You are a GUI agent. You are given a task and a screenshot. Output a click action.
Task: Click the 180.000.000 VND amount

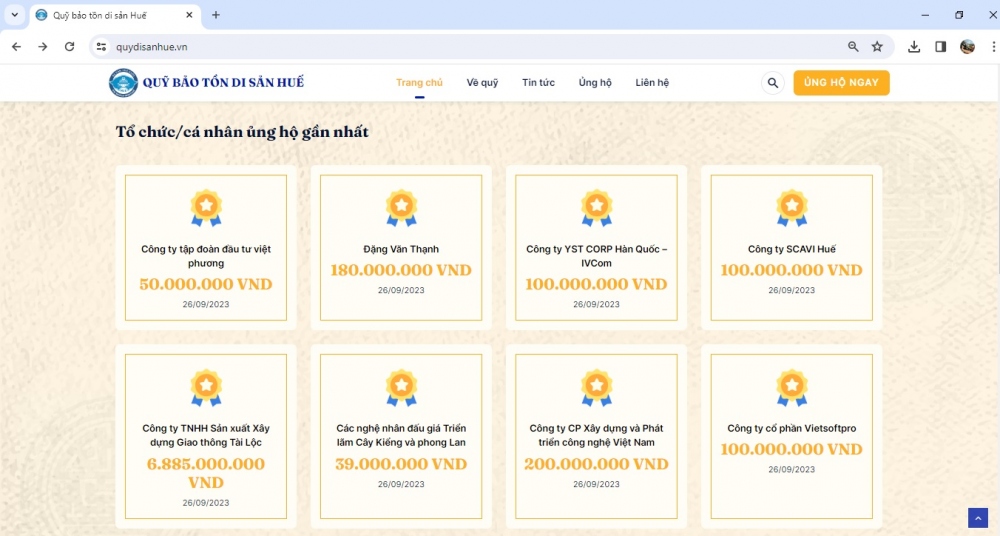(x=401, y=270)
